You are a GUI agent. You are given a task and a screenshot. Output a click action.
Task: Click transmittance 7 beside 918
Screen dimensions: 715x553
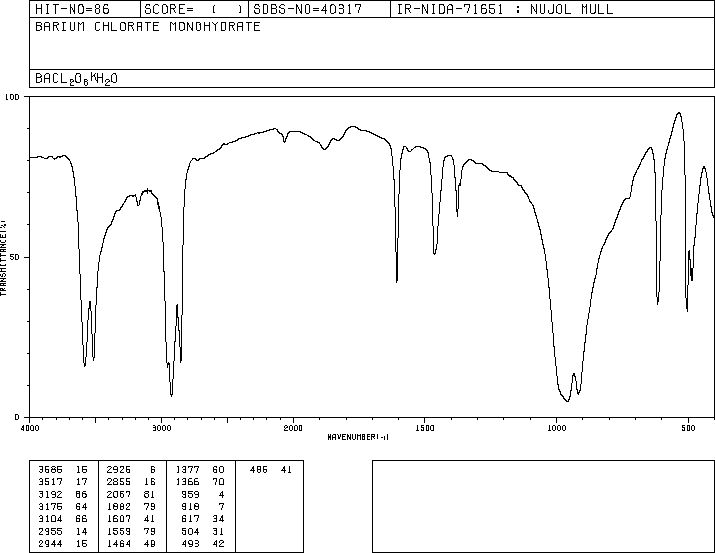222,506
